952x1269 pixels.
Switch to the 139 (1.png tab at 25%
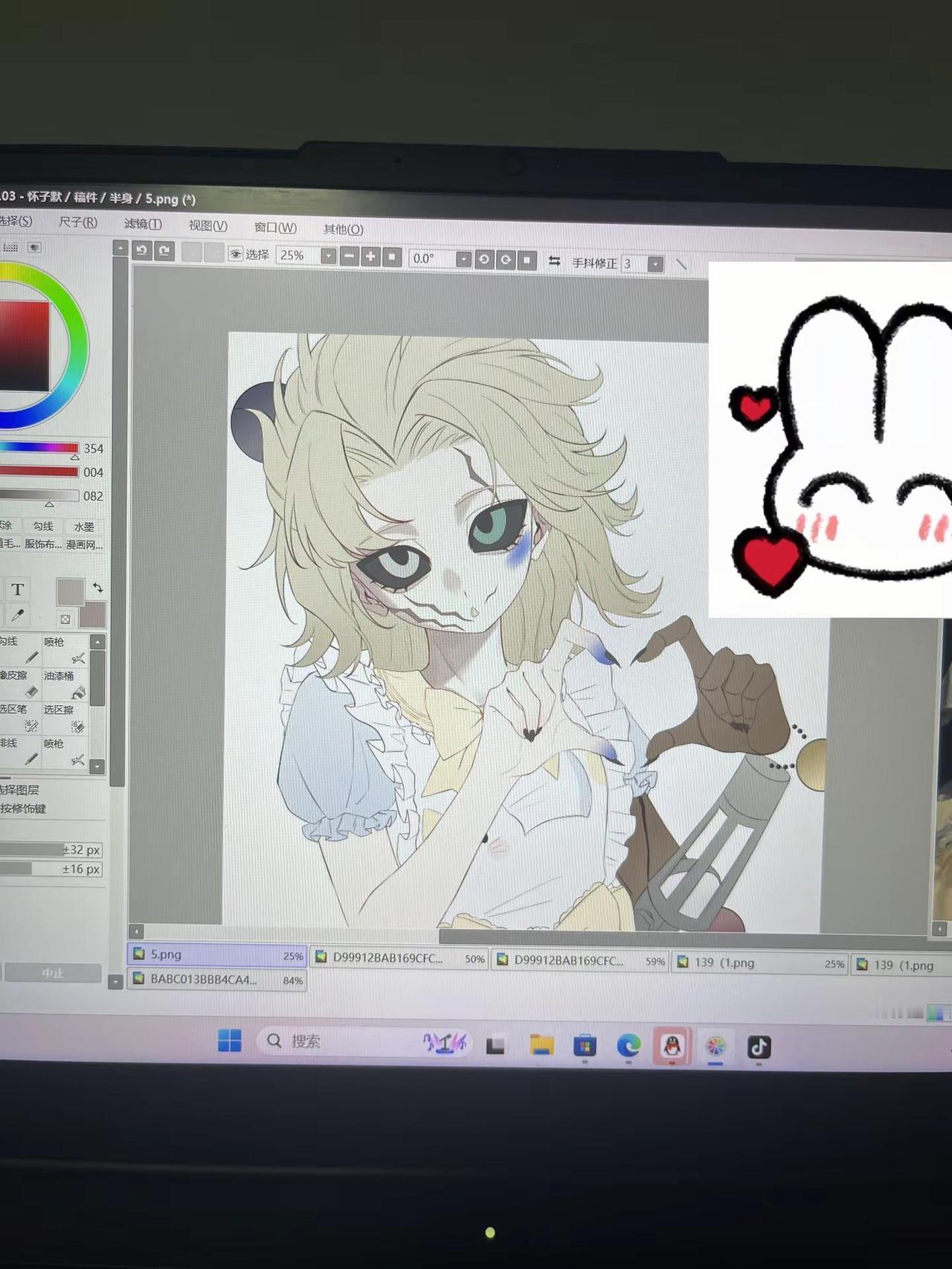pyautogui.click(x=760, y=963)
